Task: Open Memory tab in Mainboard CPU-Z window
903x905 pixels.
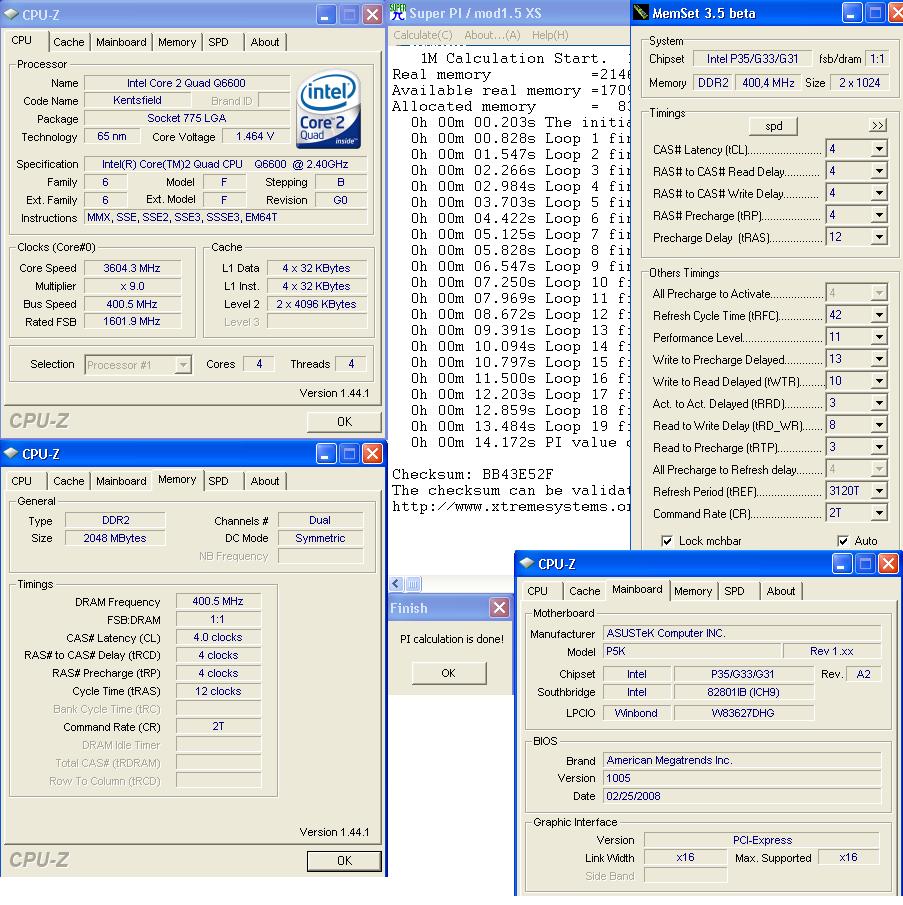Action: 692,591
